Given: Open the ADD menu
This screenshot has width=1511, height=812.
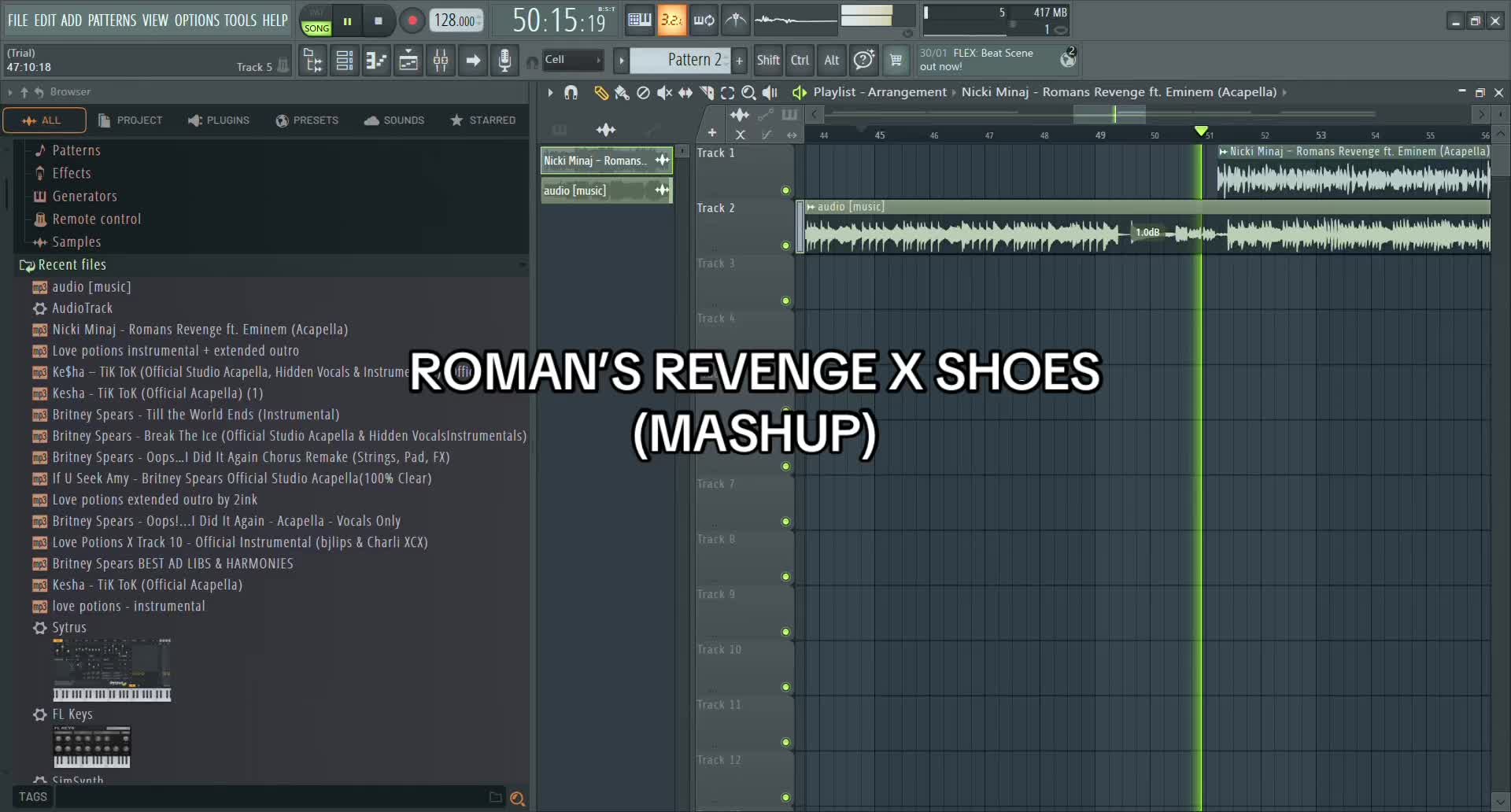Looking at the screenshot, I should (x=71, y=20).
